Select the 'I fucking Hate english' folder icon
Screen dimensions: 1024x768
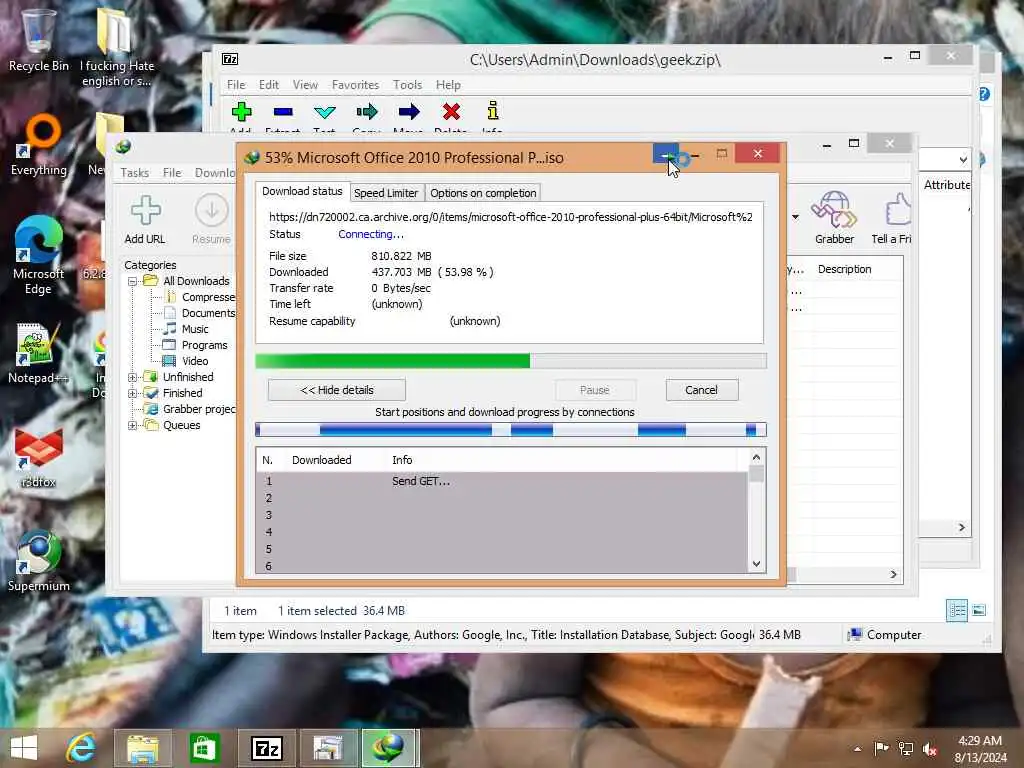tap(118, 47)
